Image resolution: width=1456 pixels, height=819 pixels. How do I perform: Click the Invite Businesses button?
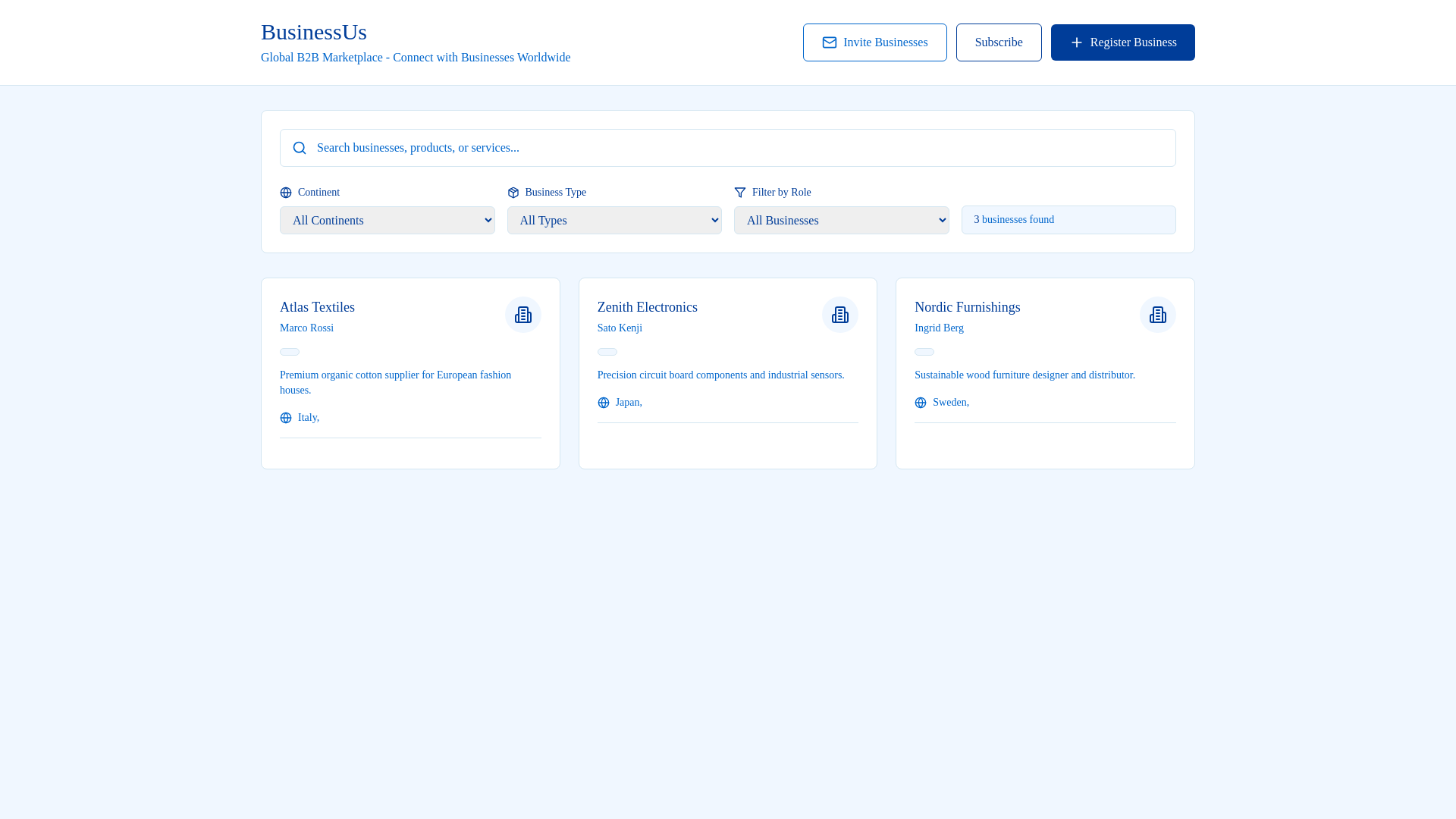(875, 42)
